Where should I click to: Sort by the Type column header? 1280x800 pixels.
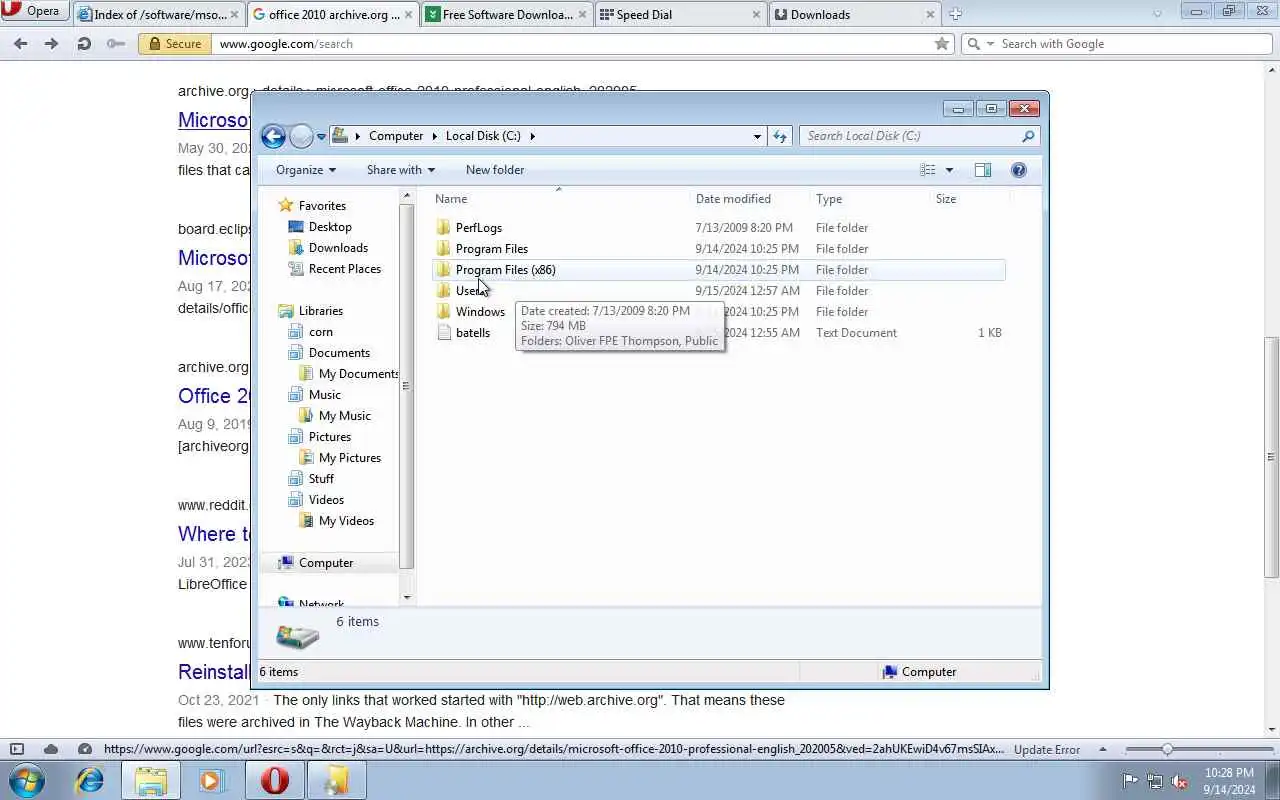[x=829, y=199]
